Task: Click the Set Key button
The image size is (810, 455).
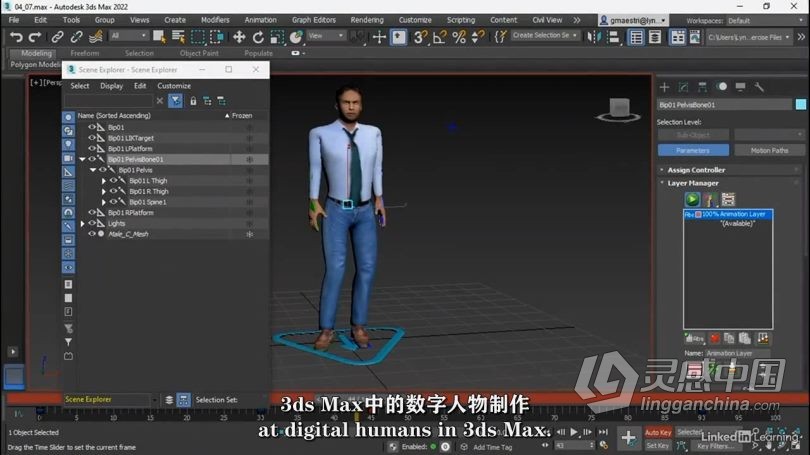Action: point(658,445)
